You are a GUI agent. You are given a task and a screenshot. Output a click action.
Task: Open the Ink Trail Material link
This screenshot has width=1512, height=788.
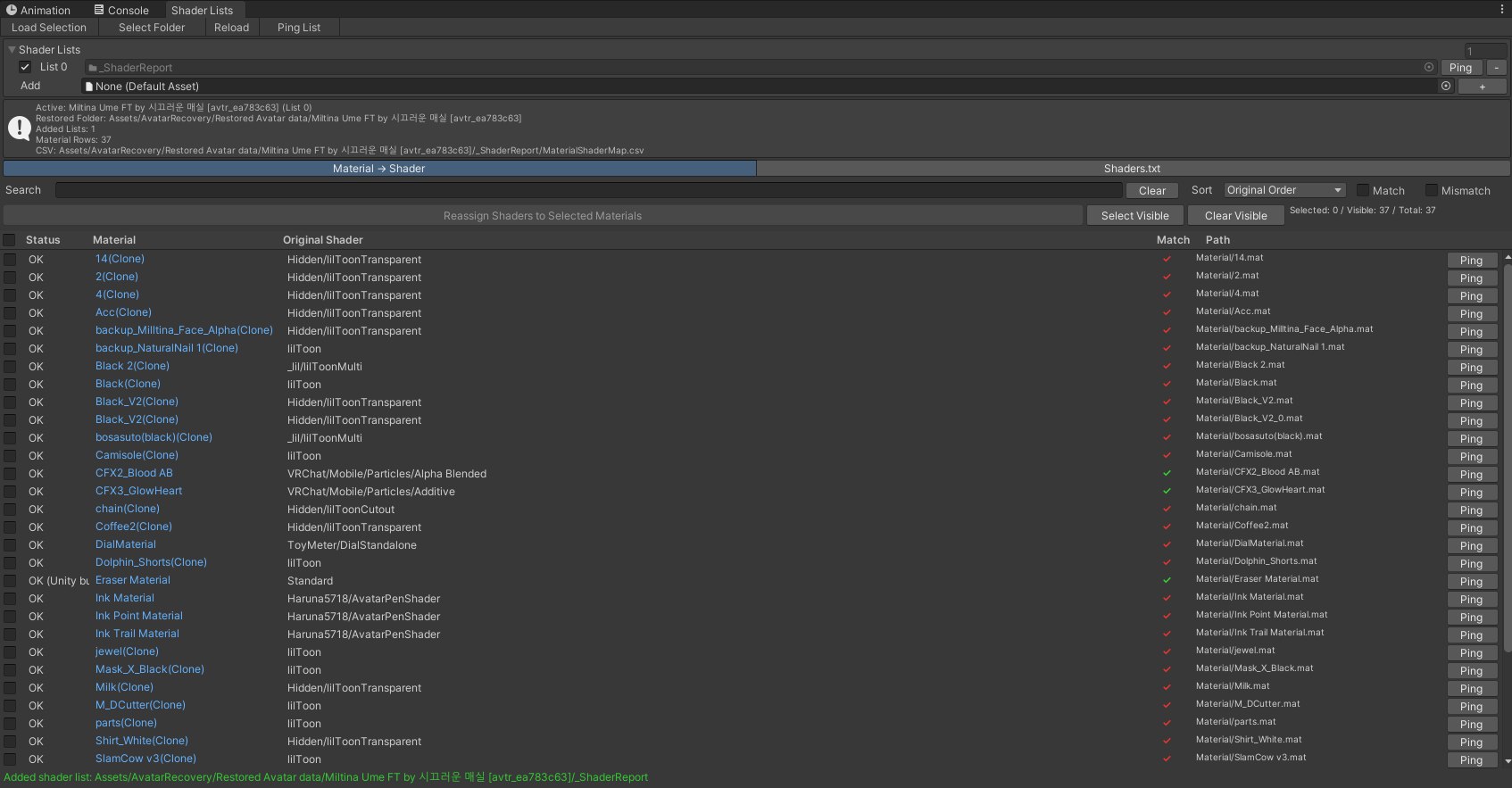click(x=137, y=634)
